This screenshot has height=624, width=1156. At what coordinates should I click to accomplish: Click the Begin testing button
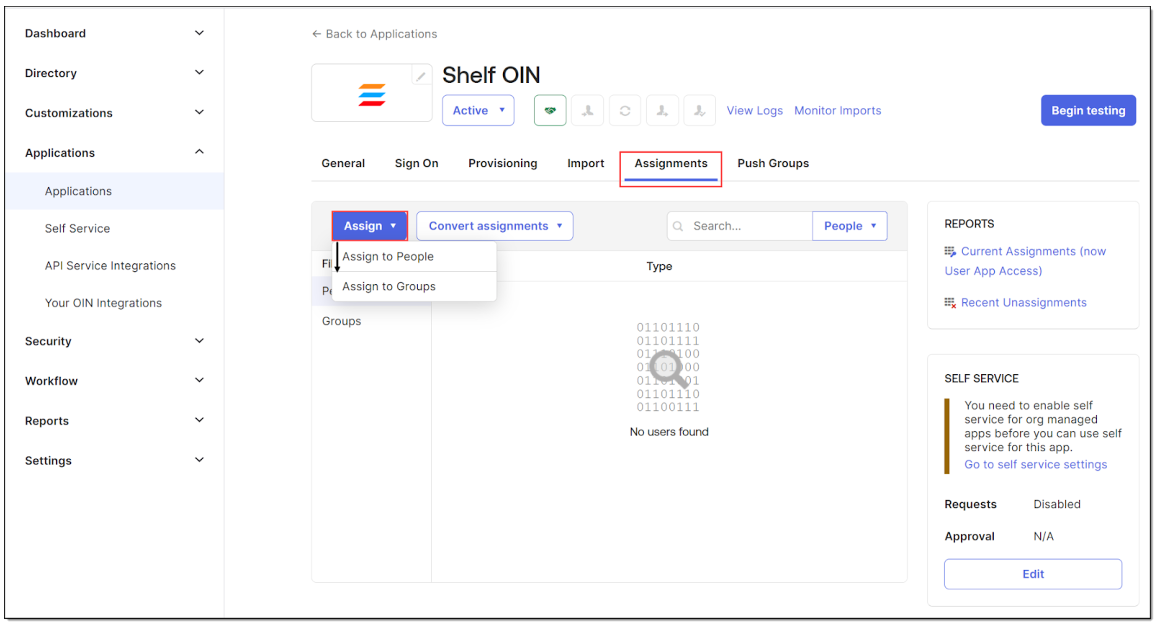pos(1088,111)
